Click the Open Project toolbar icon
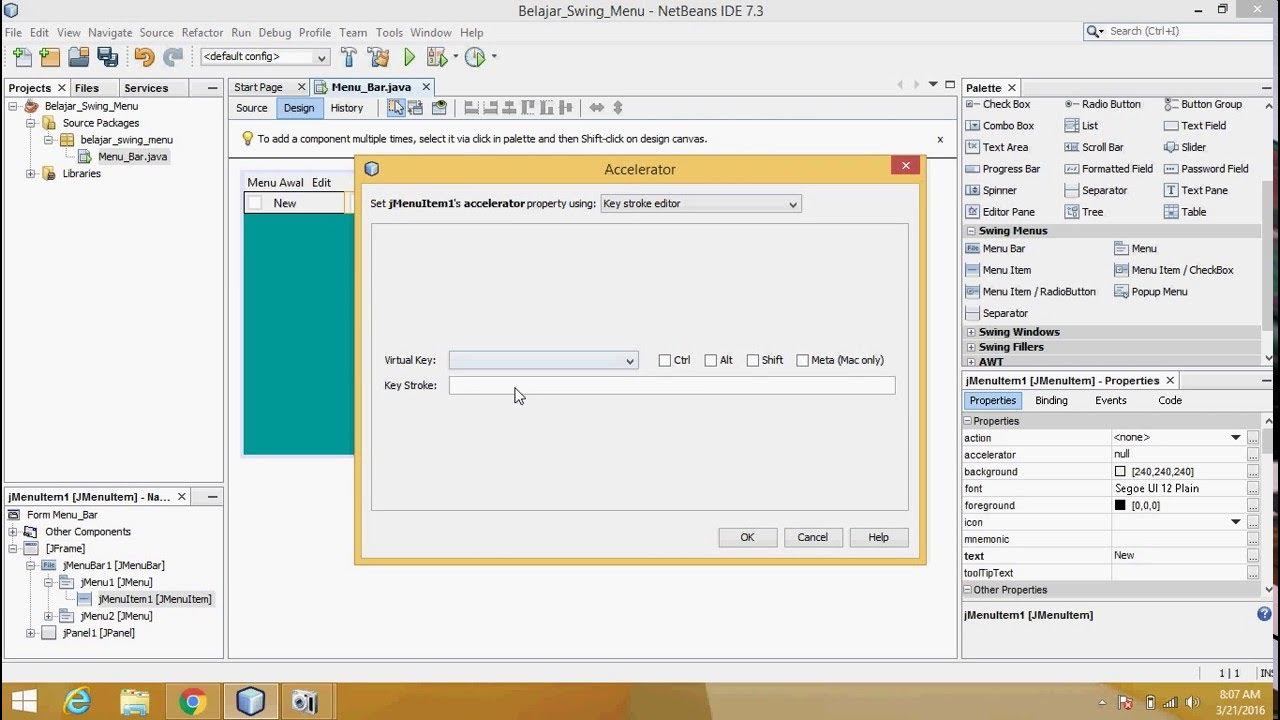Image resolution: width=1280 pixels, height=720 pixels. [79, 57]
